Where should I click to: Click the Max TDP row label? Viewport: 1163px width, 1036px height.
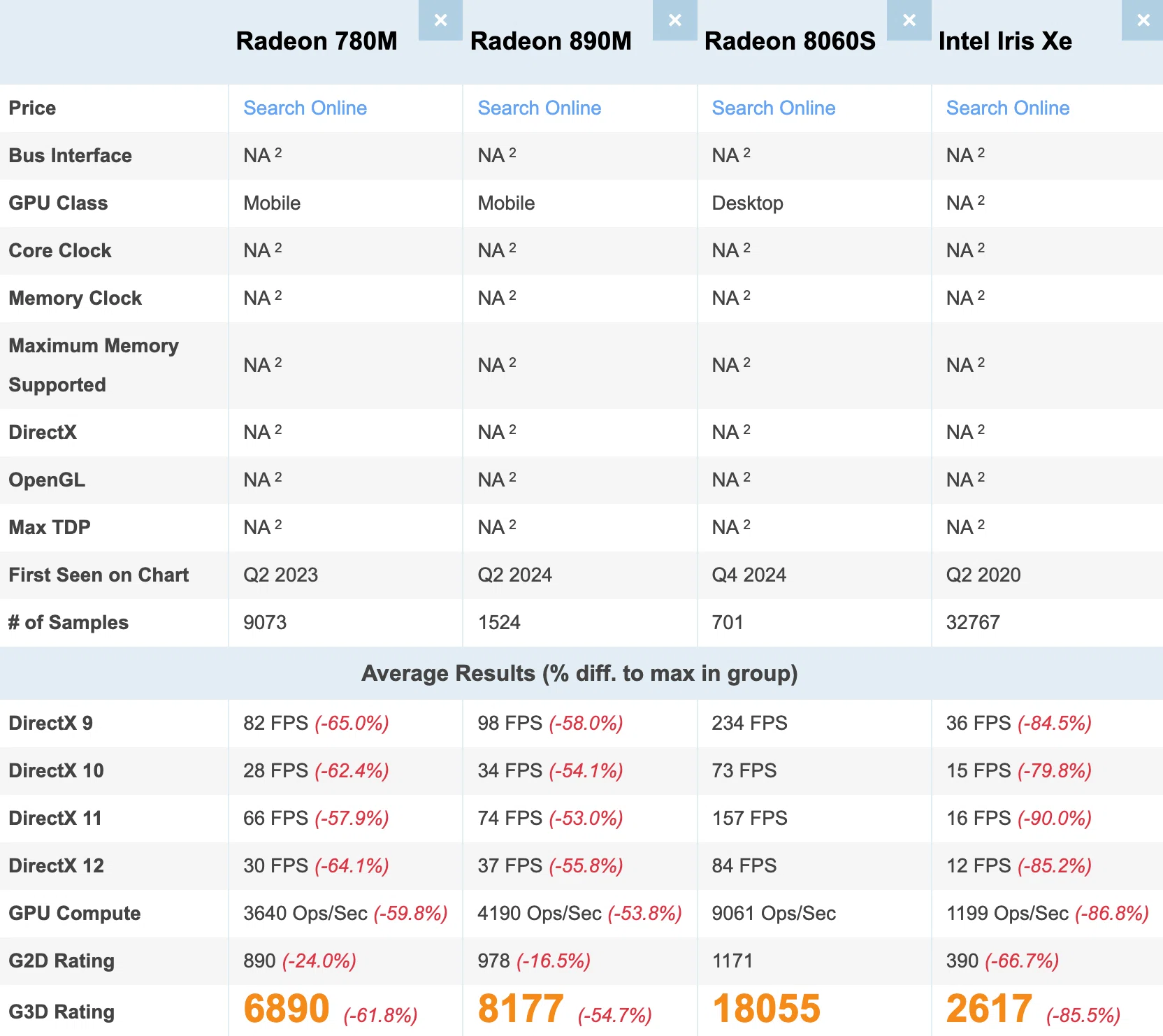point(50,527)
